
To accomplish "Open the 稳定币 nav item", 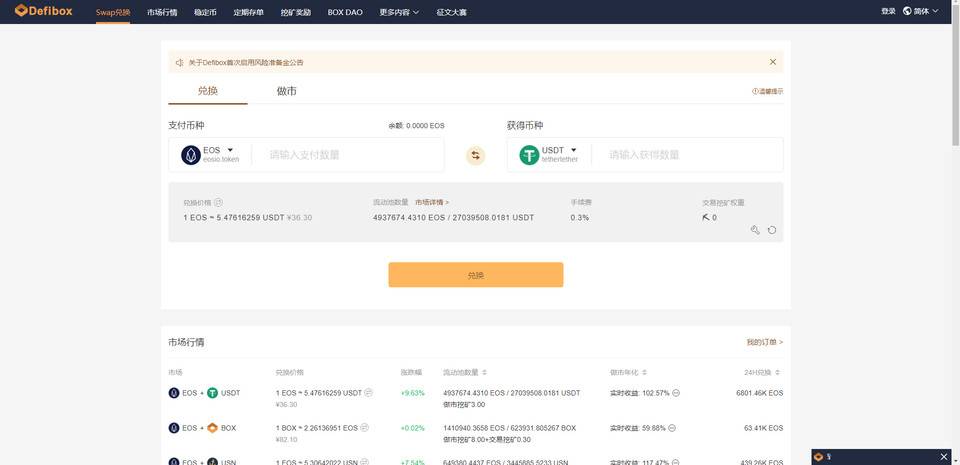I will [x=205, y=12].
